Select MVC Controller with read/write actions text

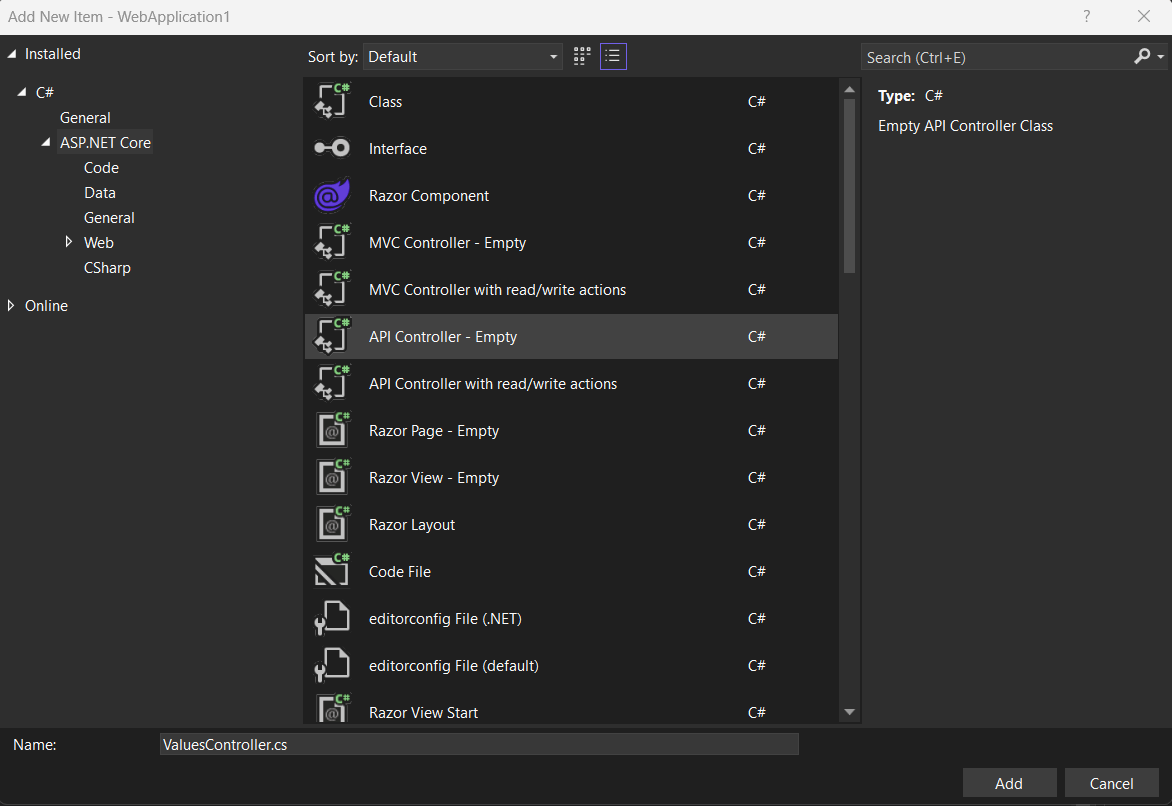point(497,290)
